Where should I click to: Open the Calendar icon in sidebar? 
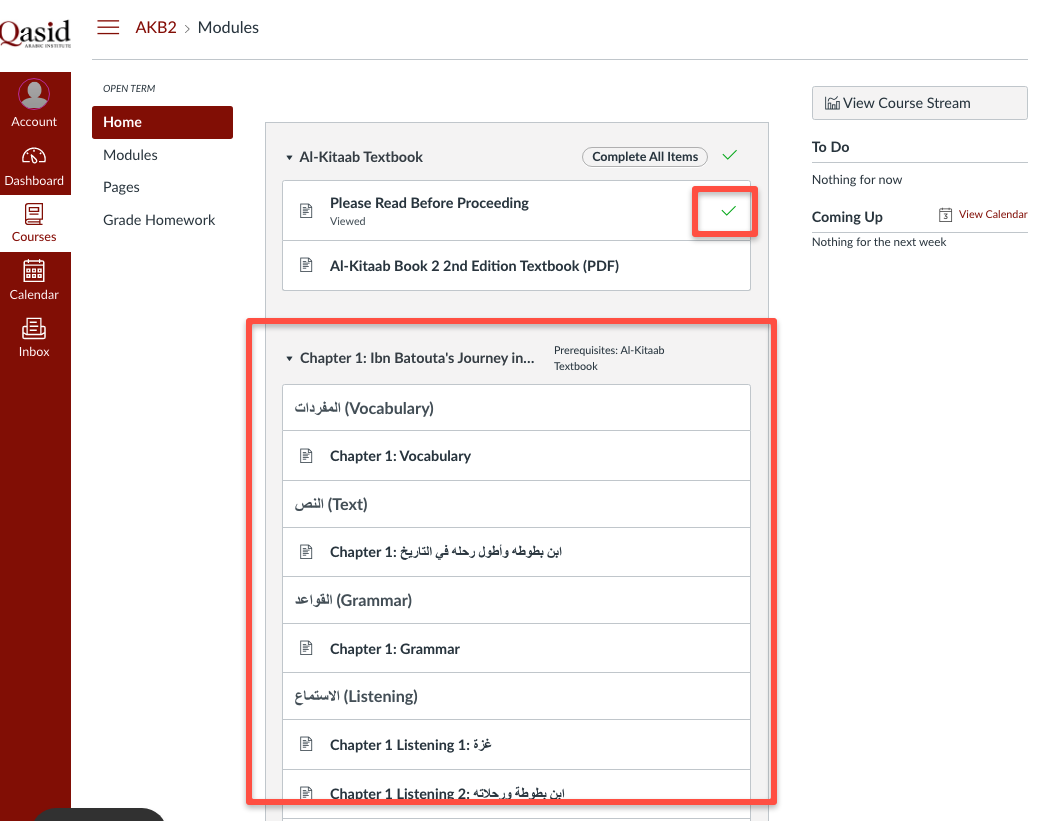point(34,271)
